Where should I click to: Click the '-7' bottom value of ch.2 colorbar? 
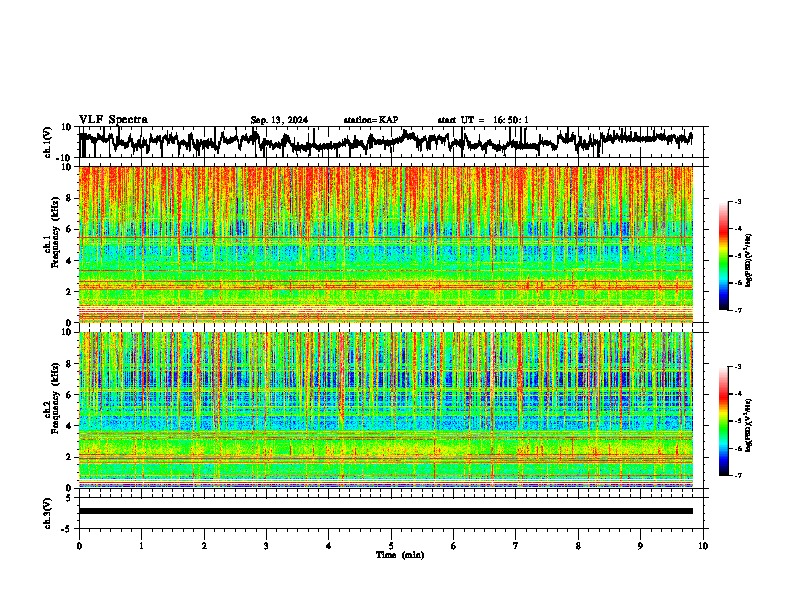click(738, 475)
